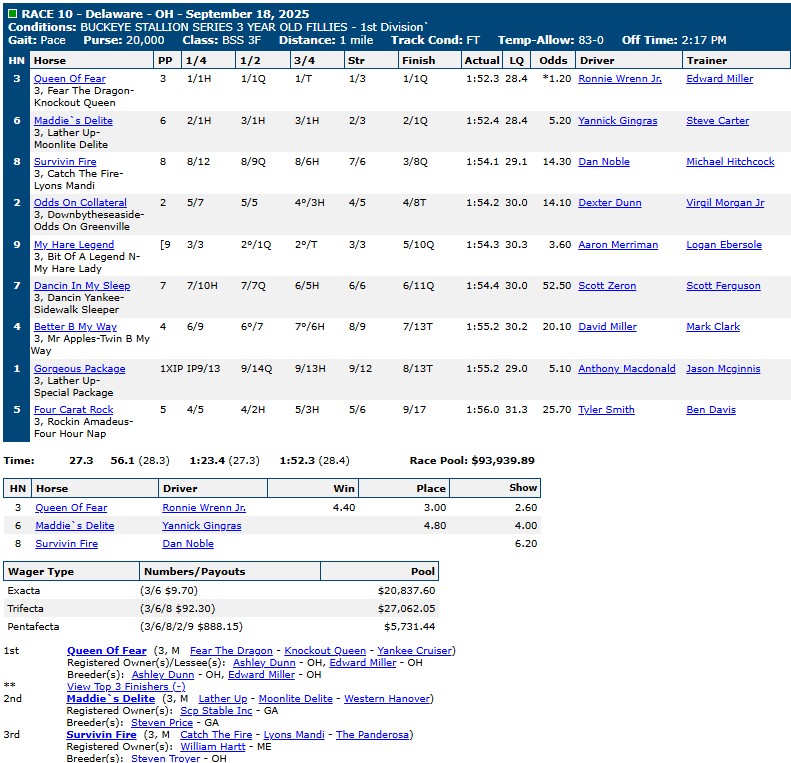Open owner Scp Stable Inc link
Screen dimensions: 791x763
pos(216,711)
